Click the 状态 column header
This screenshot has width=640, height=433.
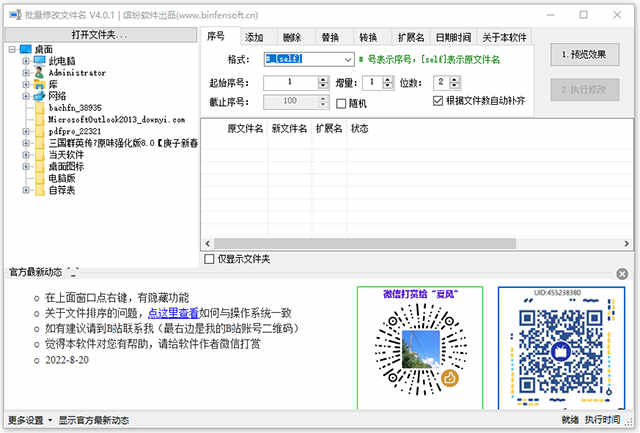(x=360, y=129)
